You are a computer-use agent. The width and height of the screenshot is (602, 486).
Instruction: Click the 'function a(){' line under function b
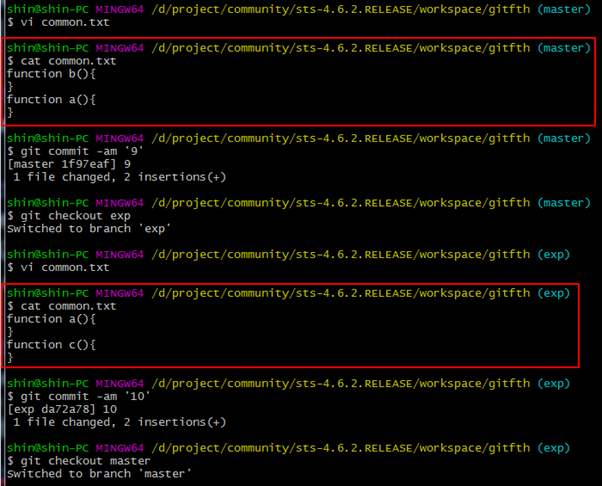tap(51, 100)
